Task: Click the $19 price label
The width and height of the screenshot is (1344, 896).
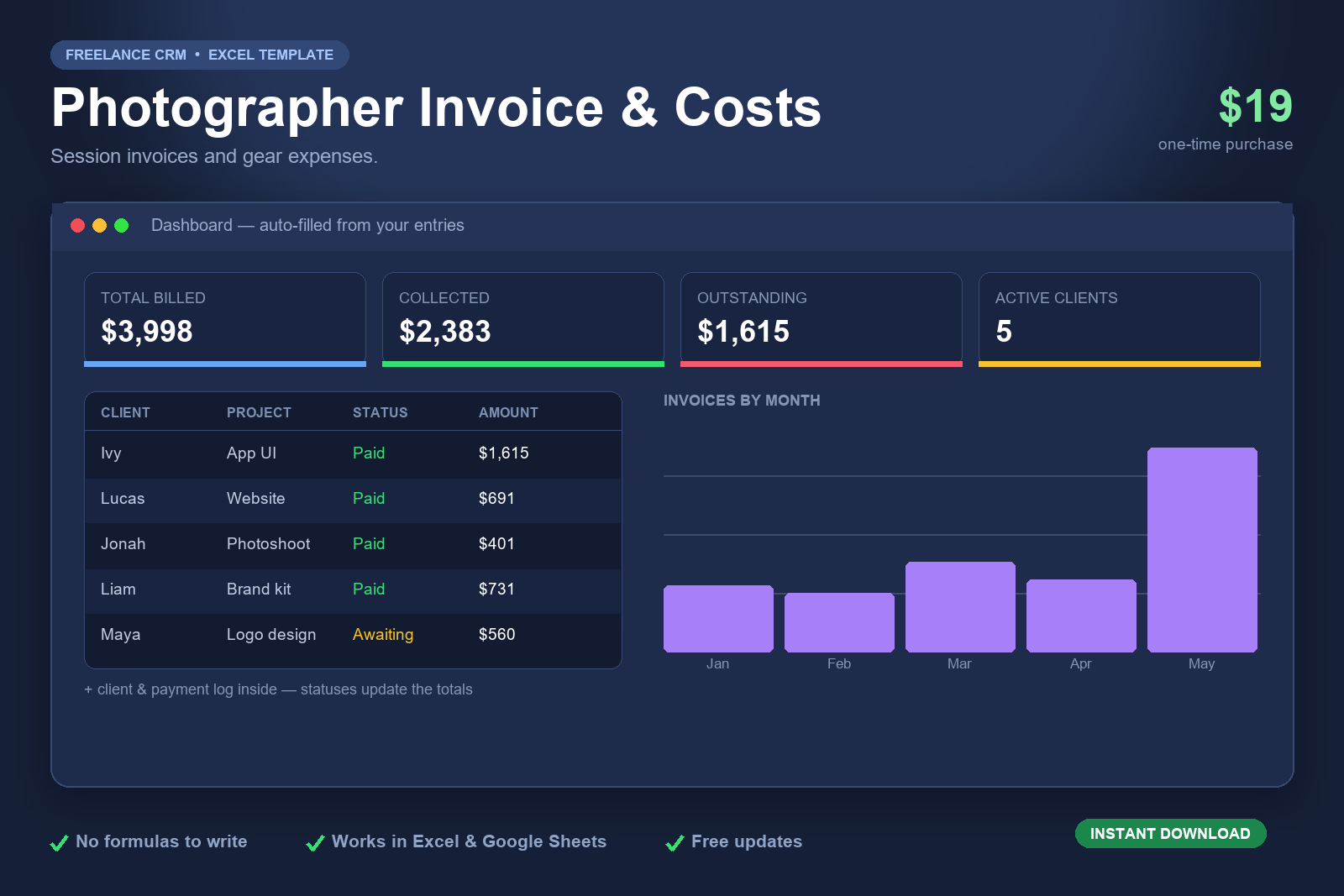Action: point(1255,107)
